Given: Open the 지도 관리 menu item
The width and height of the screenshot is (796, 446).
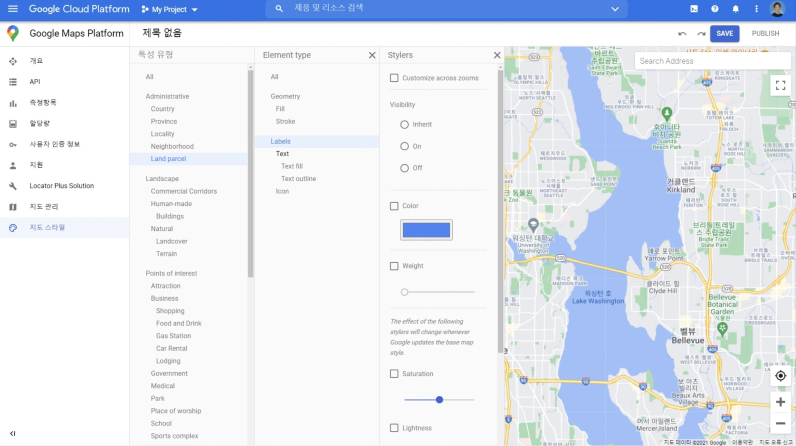Looking at the screenshot, I should point(44,207).
